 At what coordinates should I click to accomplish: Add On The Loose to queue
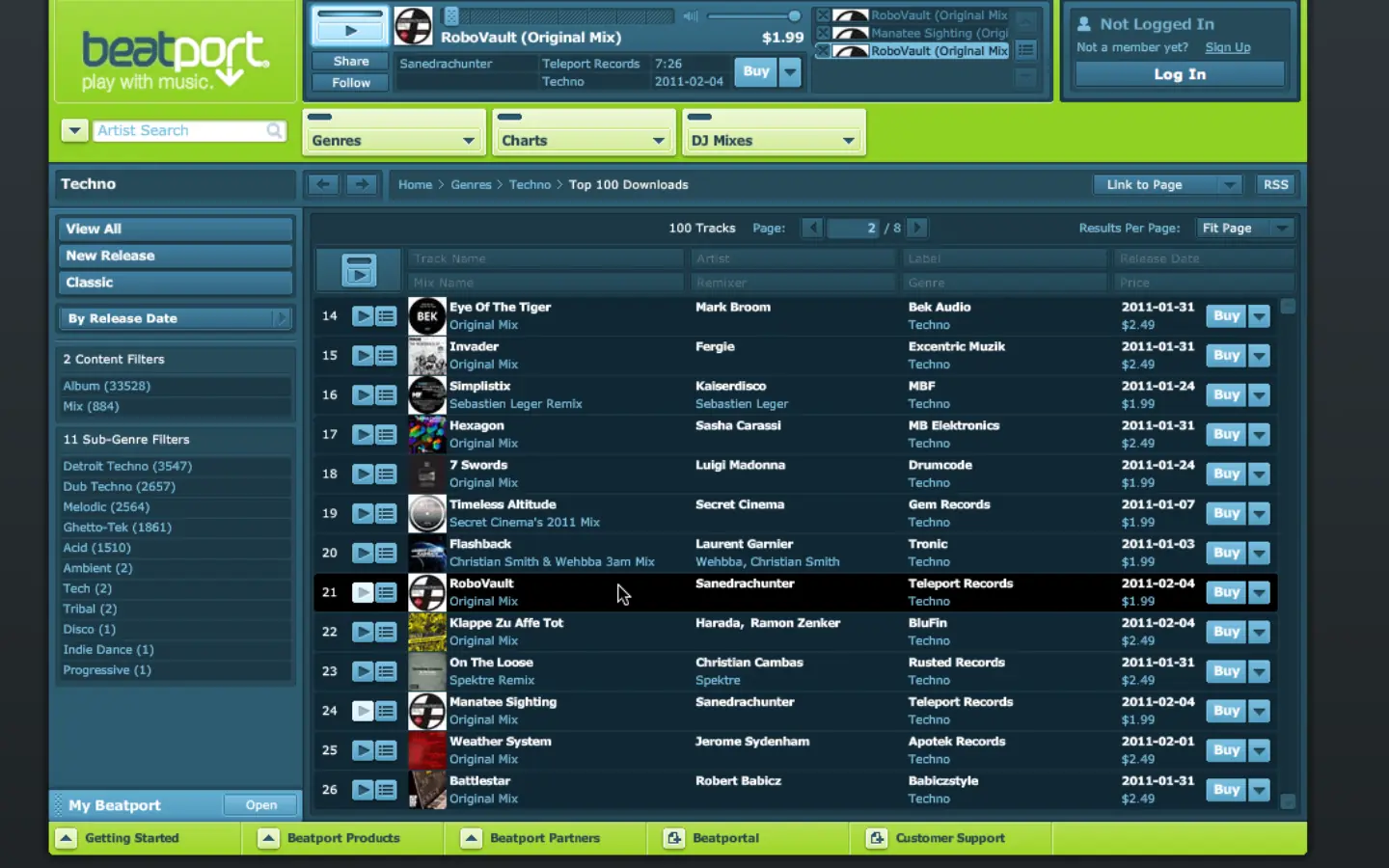pyautogui.click(x=386, y=672)
